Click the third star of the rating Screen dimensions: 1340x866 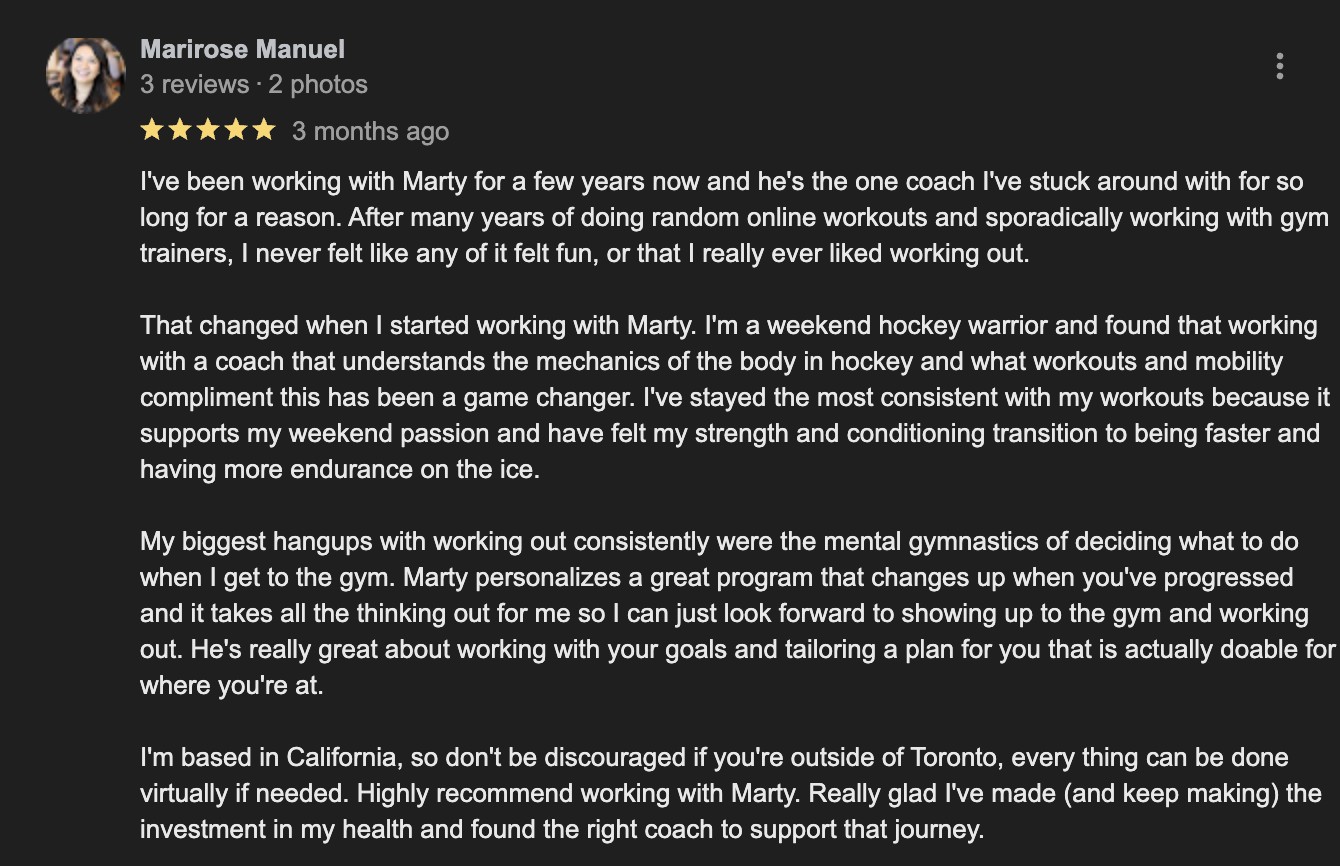[x=208, y=130]
